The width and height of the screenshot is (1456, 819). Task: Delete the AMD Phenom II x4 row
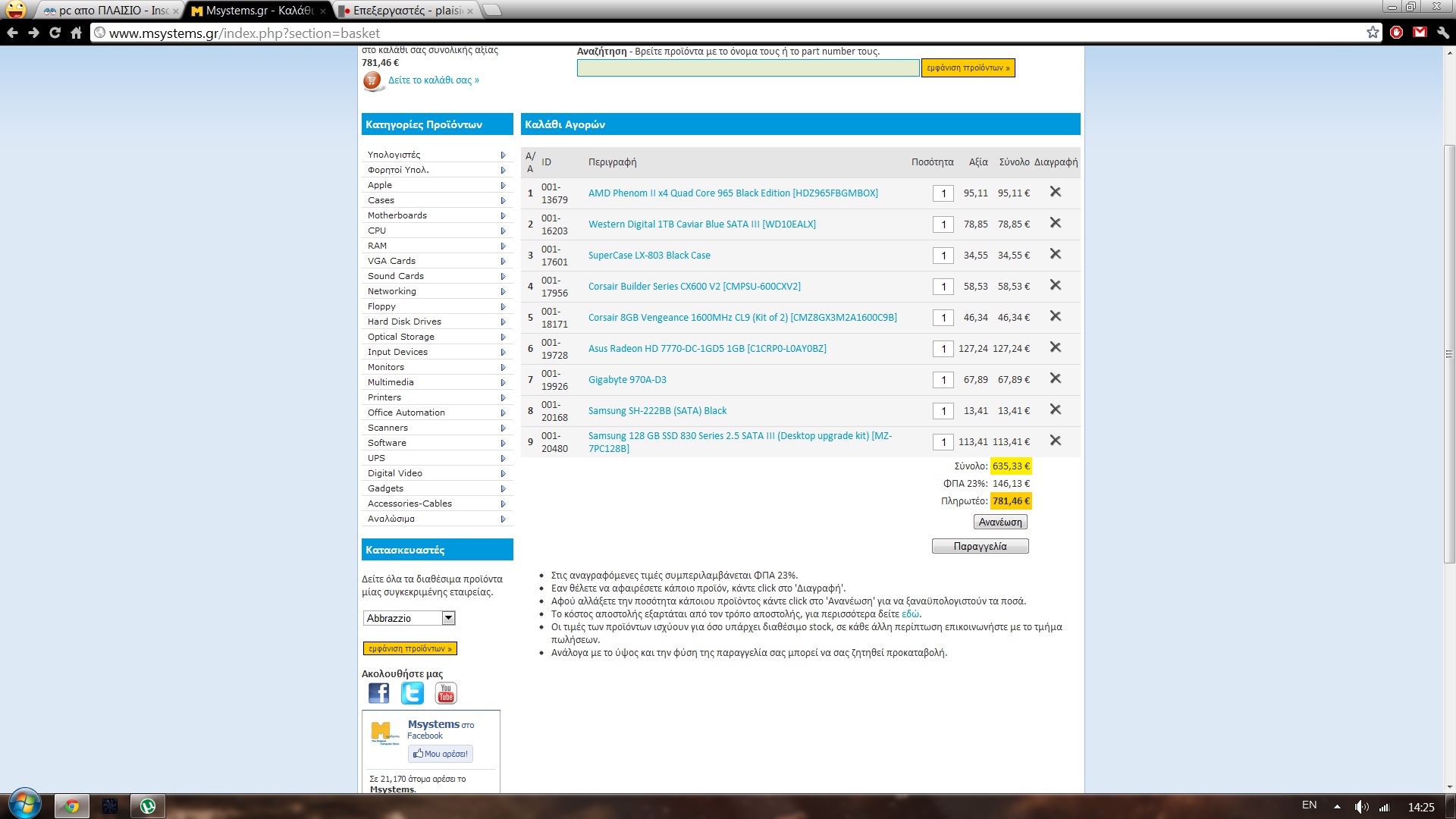tap(1055, 192)
